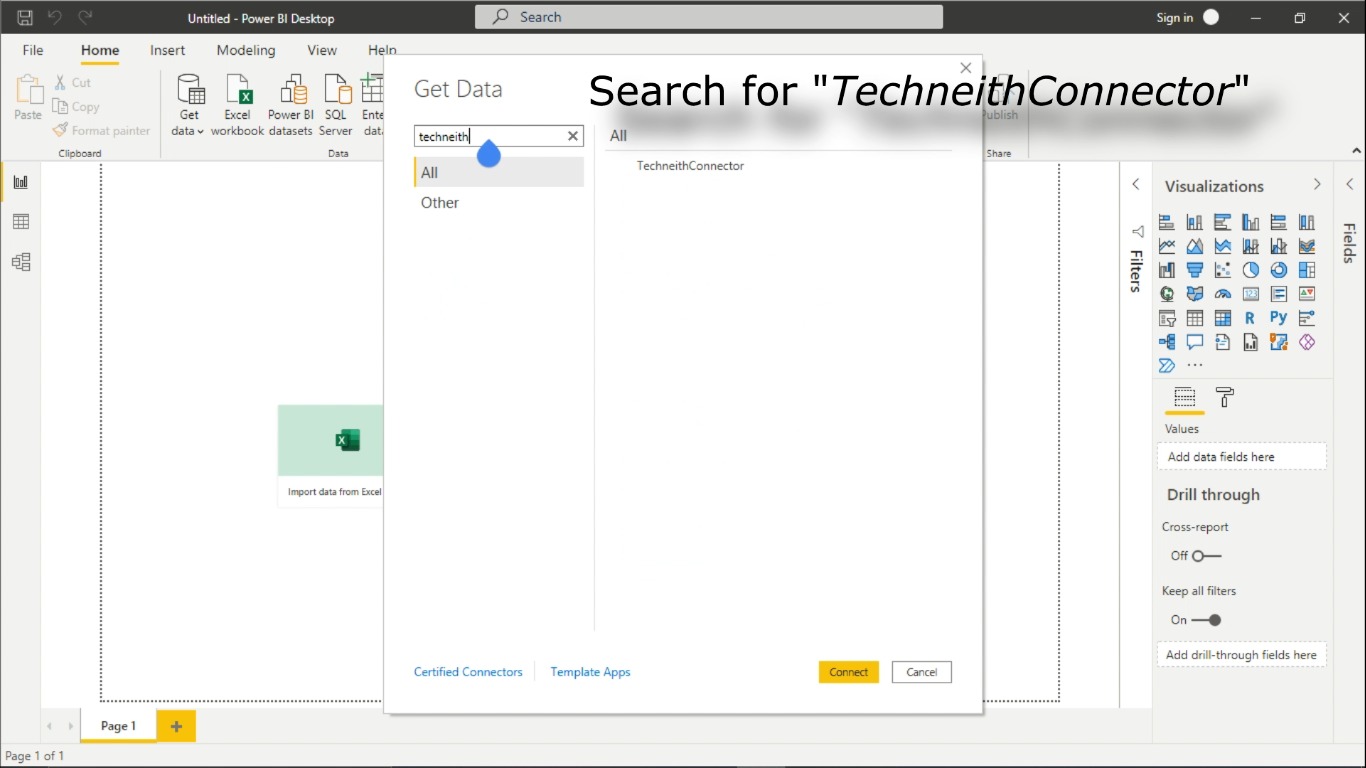Viewport: 1366px width, 768px height.
Task: Cancel the Get Data dialog
Action: [922, 672]
